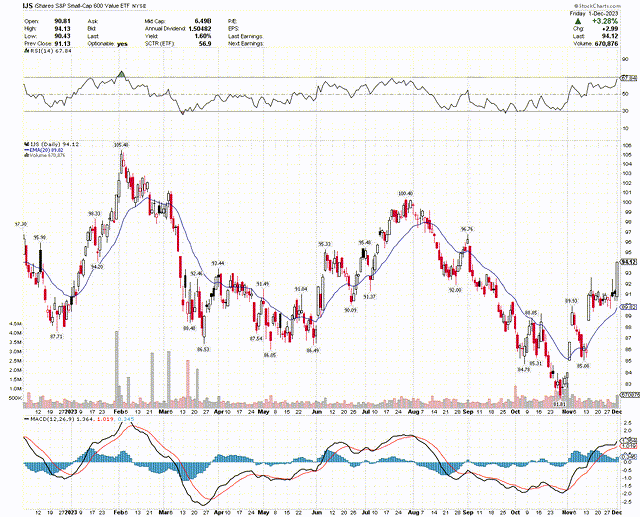Image resolution: width=640 pixels, height=517 pixels.
Task: Click the RSI current value tag on right axis
Action: point(629,78)
